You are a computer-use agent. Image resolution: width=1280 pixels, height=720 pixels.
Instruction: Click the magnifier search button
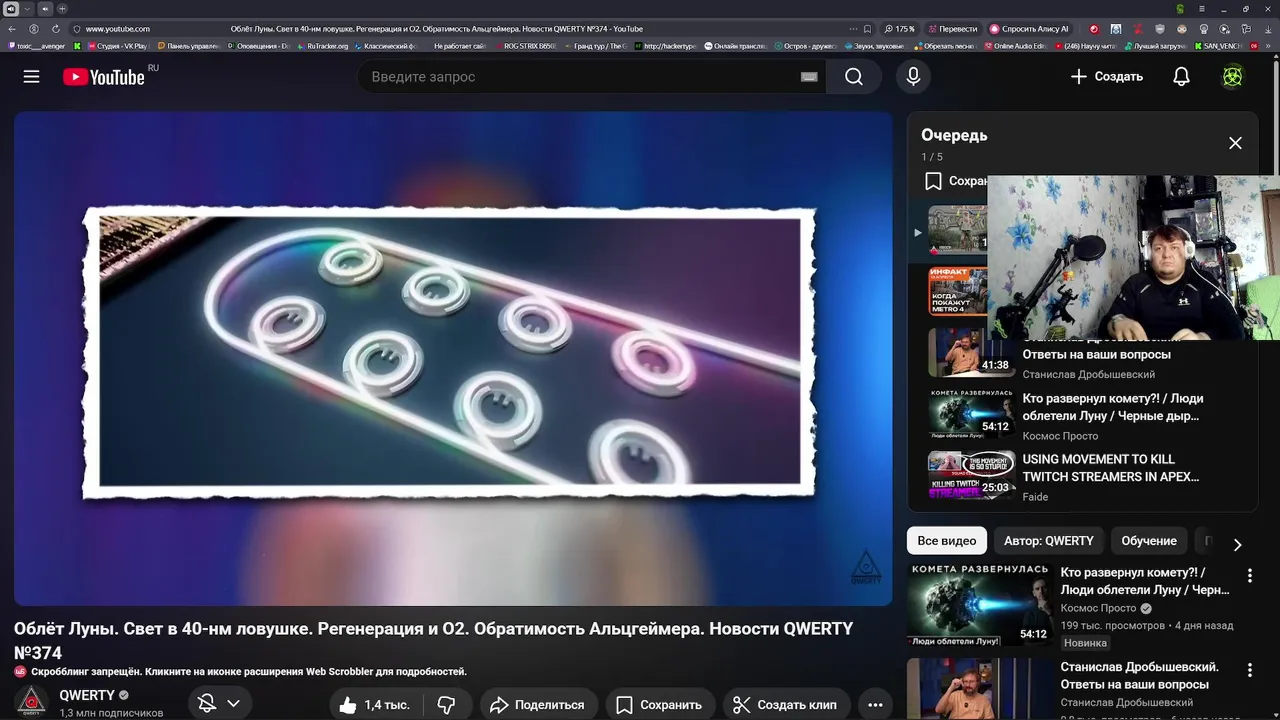[x=854, y=77]
